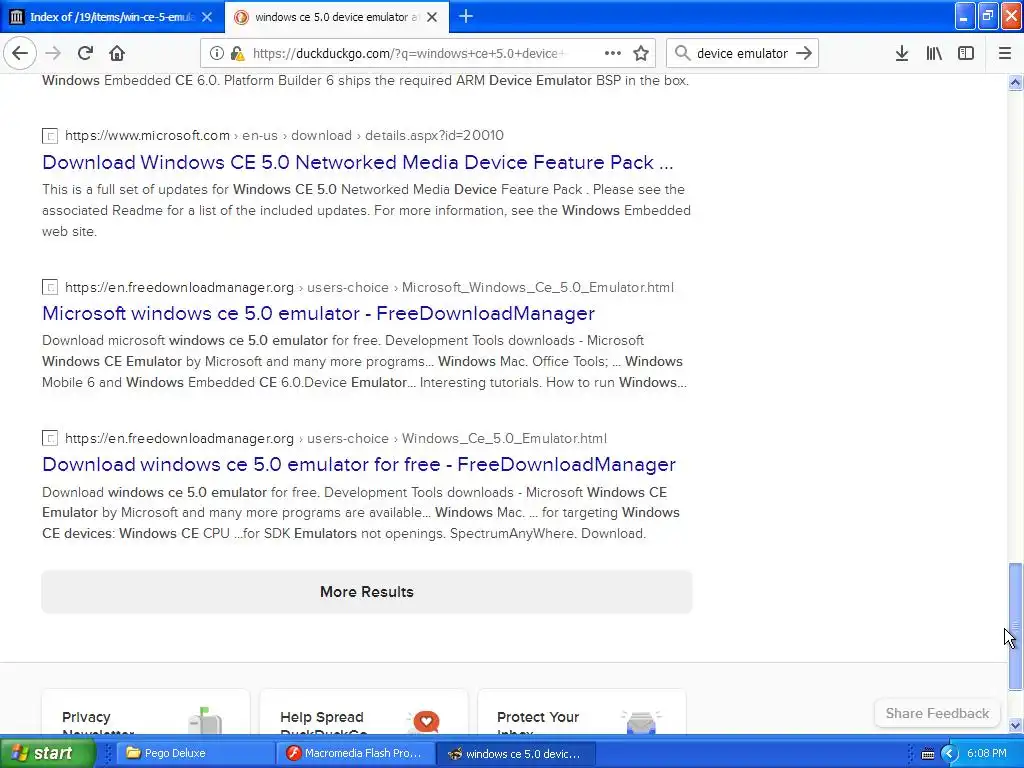The height and width of the screenshot is (768, 1024).
Task: Open the Windows Start menu
Action: pos(47,753)
